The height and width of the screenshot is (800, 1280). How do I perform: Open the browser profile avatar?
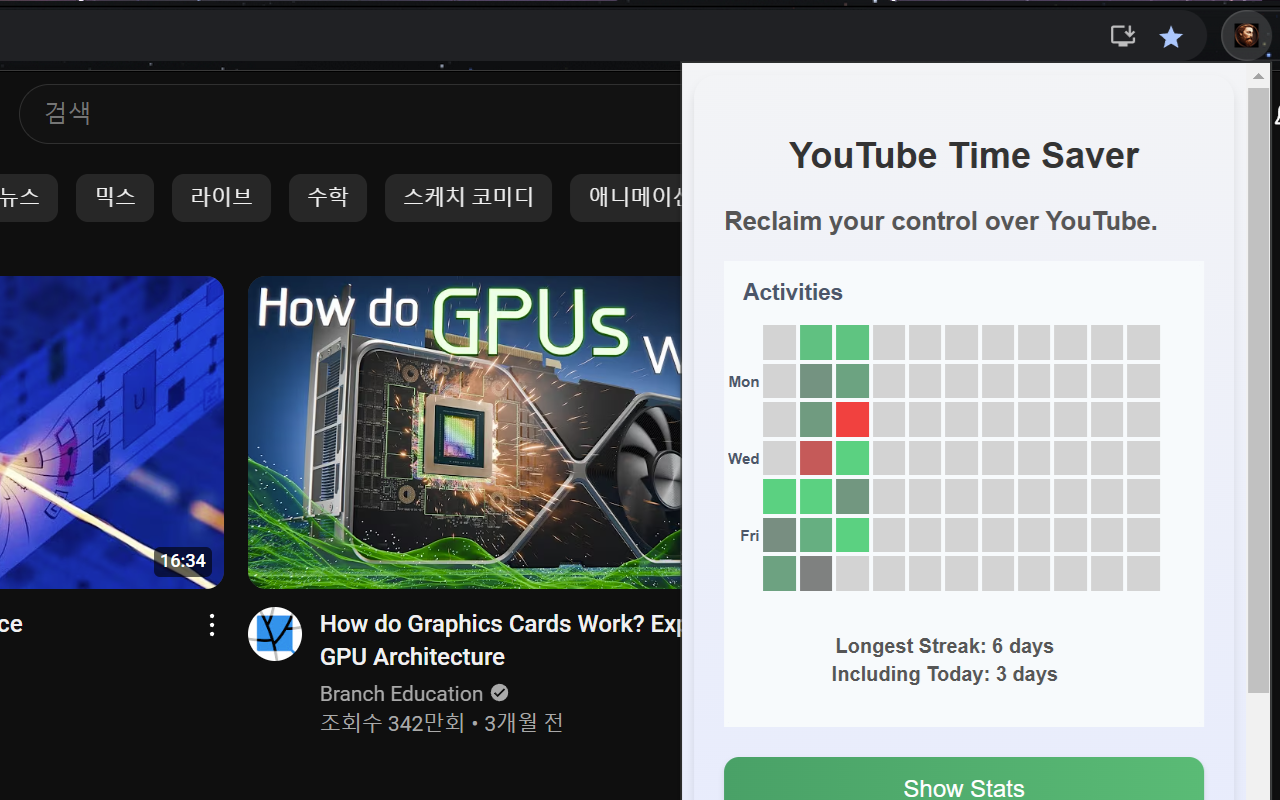1246,37
